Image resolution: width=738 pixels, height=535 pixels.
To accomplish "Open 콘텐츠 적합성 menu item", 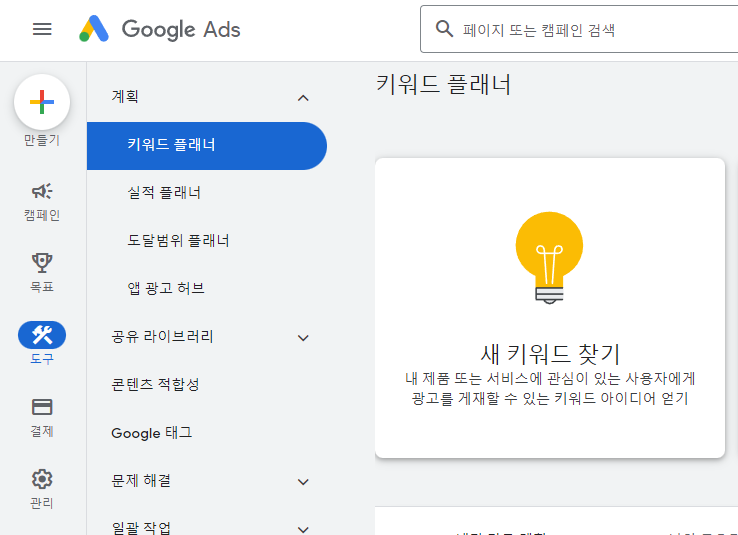I will [x=155, y=385].
